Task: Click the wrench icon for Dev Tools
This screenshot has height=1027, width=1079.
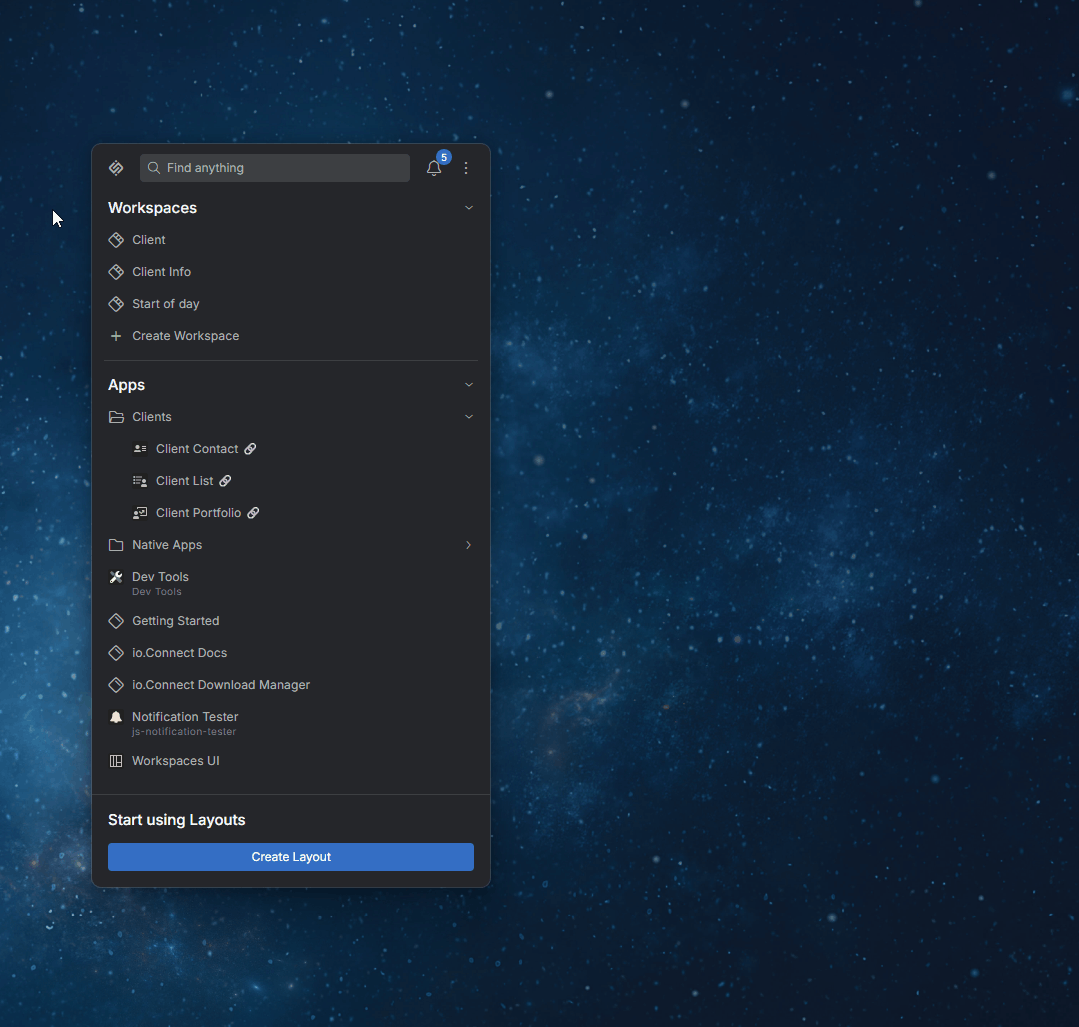Action: click(x=116, y=577)
